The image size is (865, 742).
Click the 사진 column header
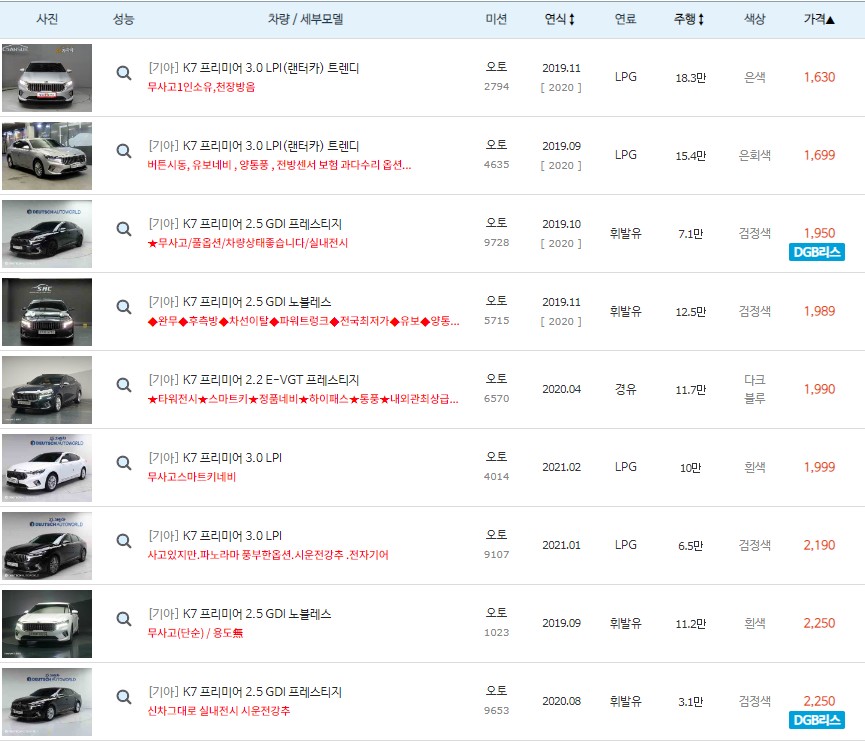point(47,19)
